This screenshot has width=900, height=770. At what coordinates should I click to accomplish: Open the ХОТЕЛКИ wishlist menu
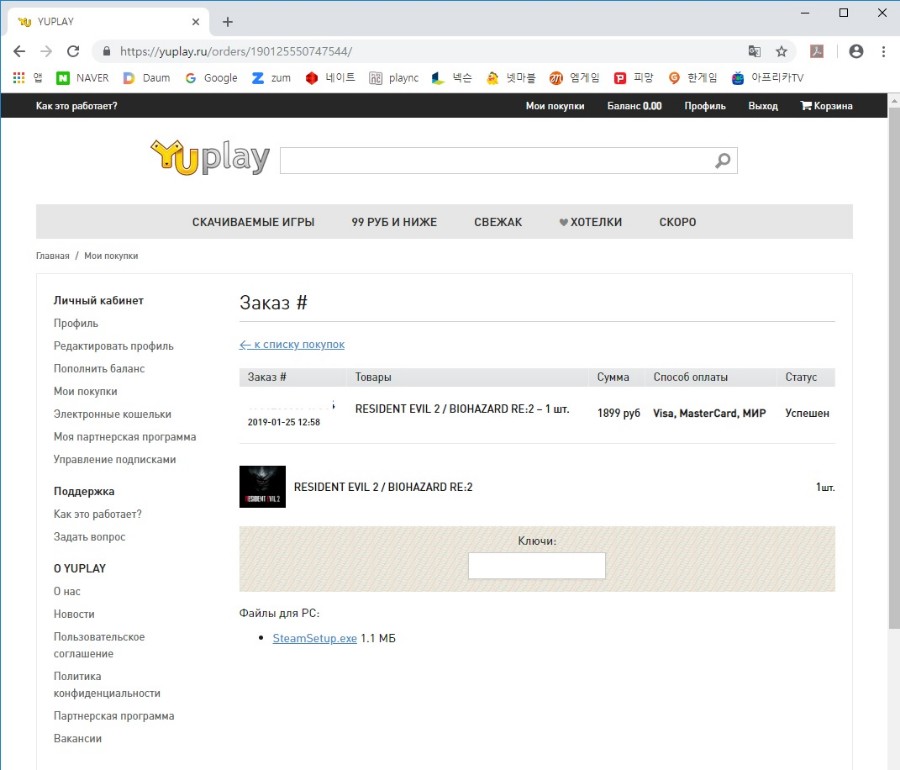[x=591, y=222]
